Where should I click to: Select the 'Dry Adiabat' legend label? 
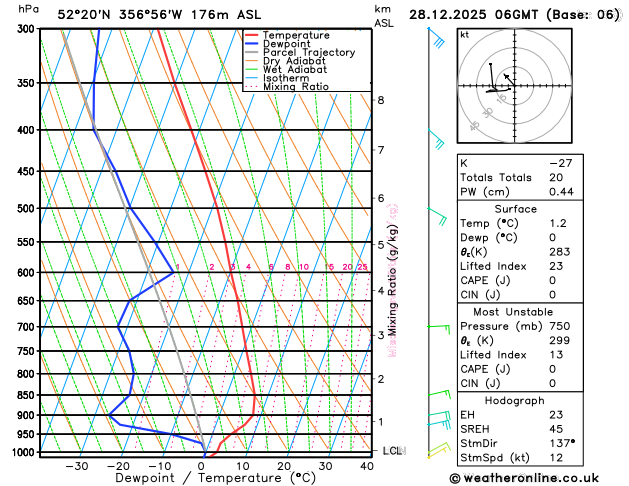[294, 61]
